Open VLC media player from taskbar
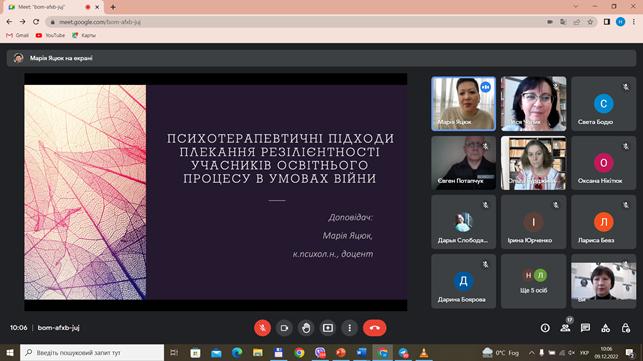Viewport: 643px width, 361px height. point(424,352)
